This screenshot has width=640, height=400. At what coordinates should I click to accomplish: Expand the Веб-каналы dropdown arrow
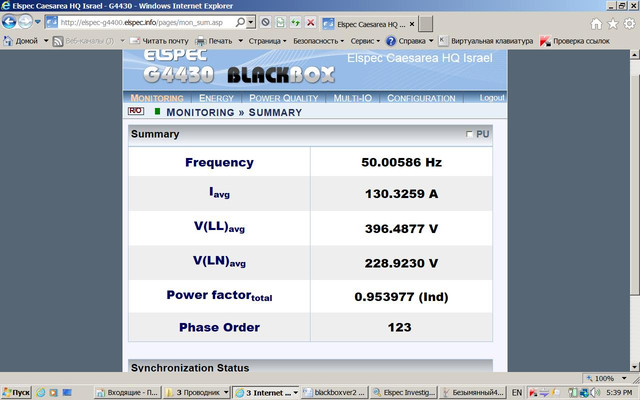click(x=122, y=41)
